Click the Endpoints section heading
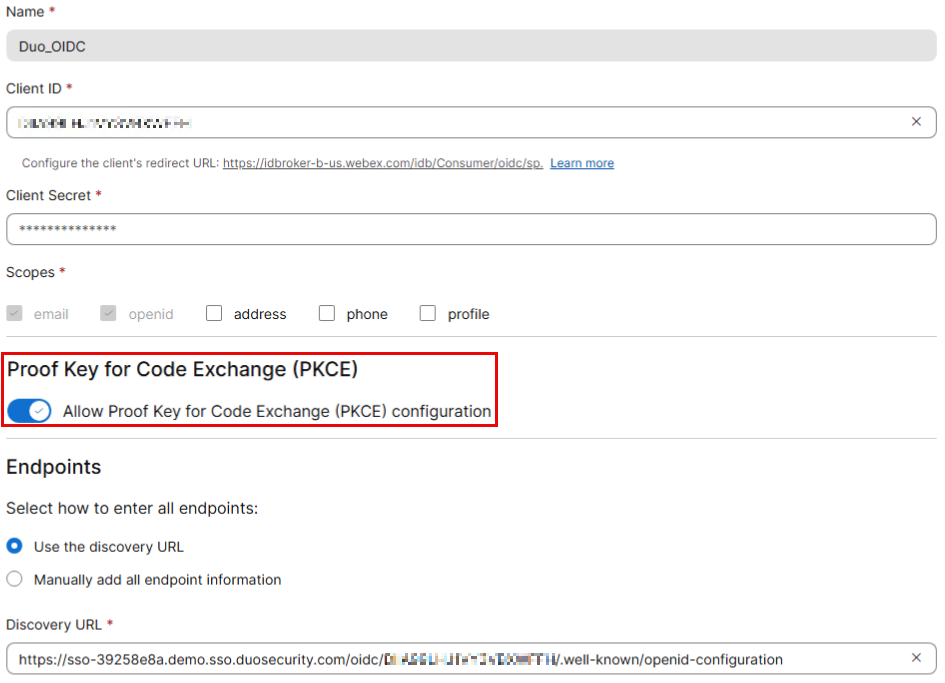 pyautogui.click(x=54, y=467)
